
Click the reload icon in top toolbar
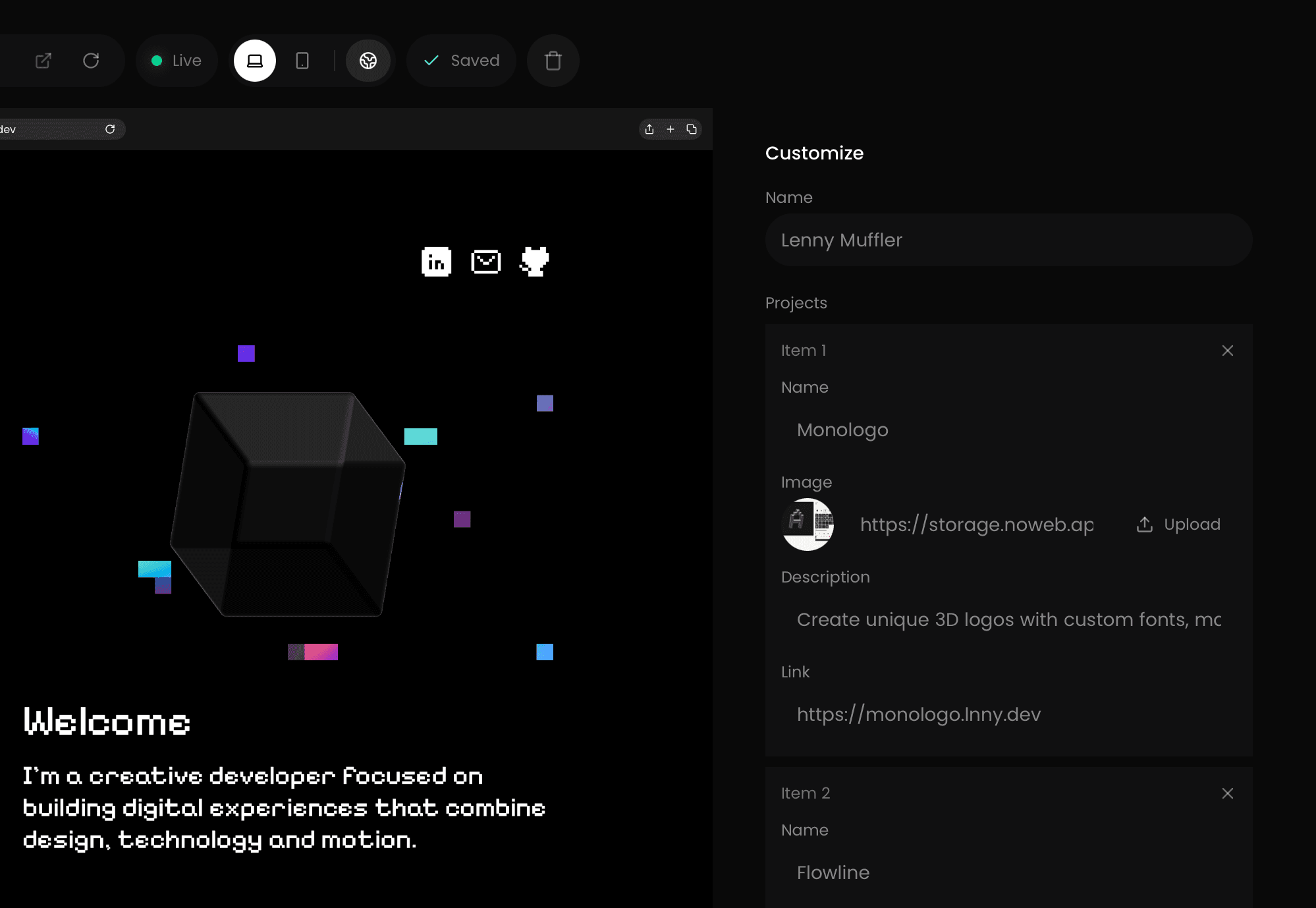(91, 61)
